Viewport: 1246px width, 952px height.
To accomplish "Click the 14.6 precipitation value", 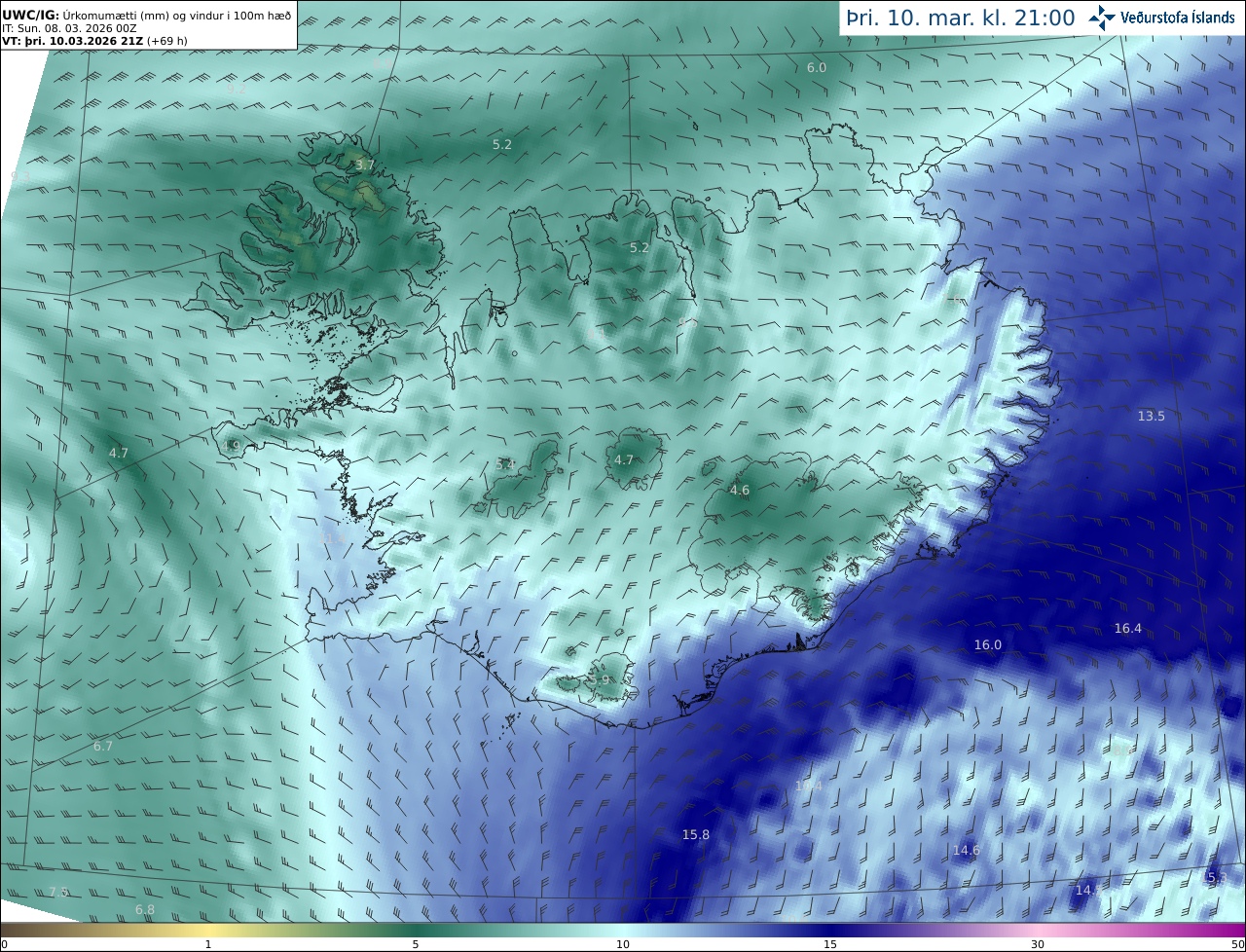I will [x=967, y=850].
